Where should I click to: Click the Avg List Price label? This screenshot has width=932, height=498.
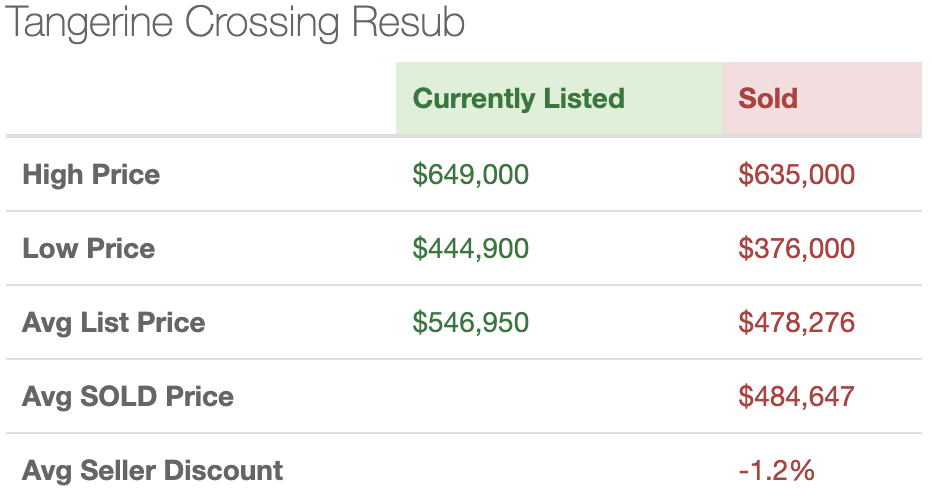point(114,323)
